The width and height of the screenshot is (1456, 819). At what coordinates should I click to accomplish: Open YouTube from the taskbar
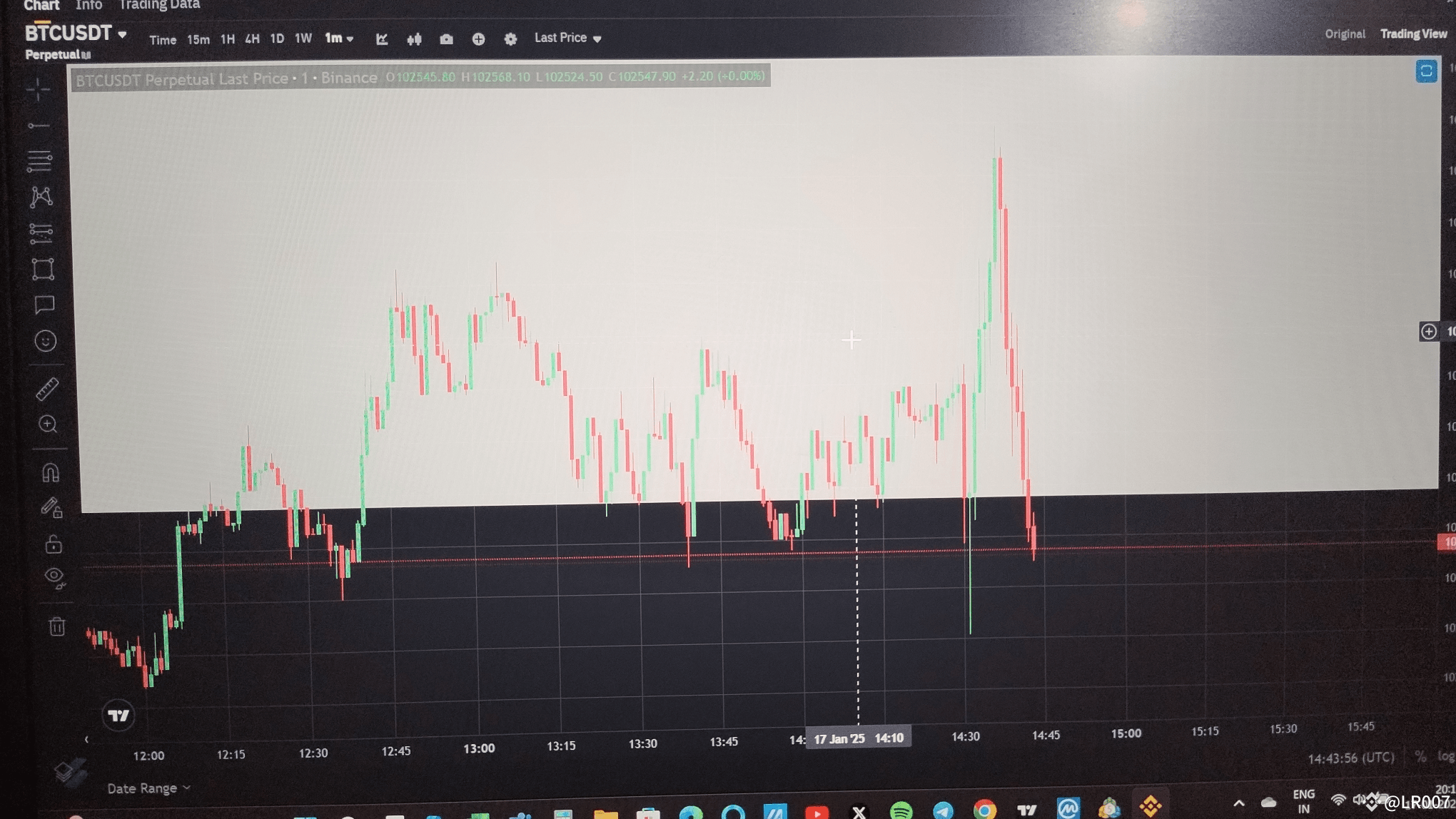tap(817, 812)
